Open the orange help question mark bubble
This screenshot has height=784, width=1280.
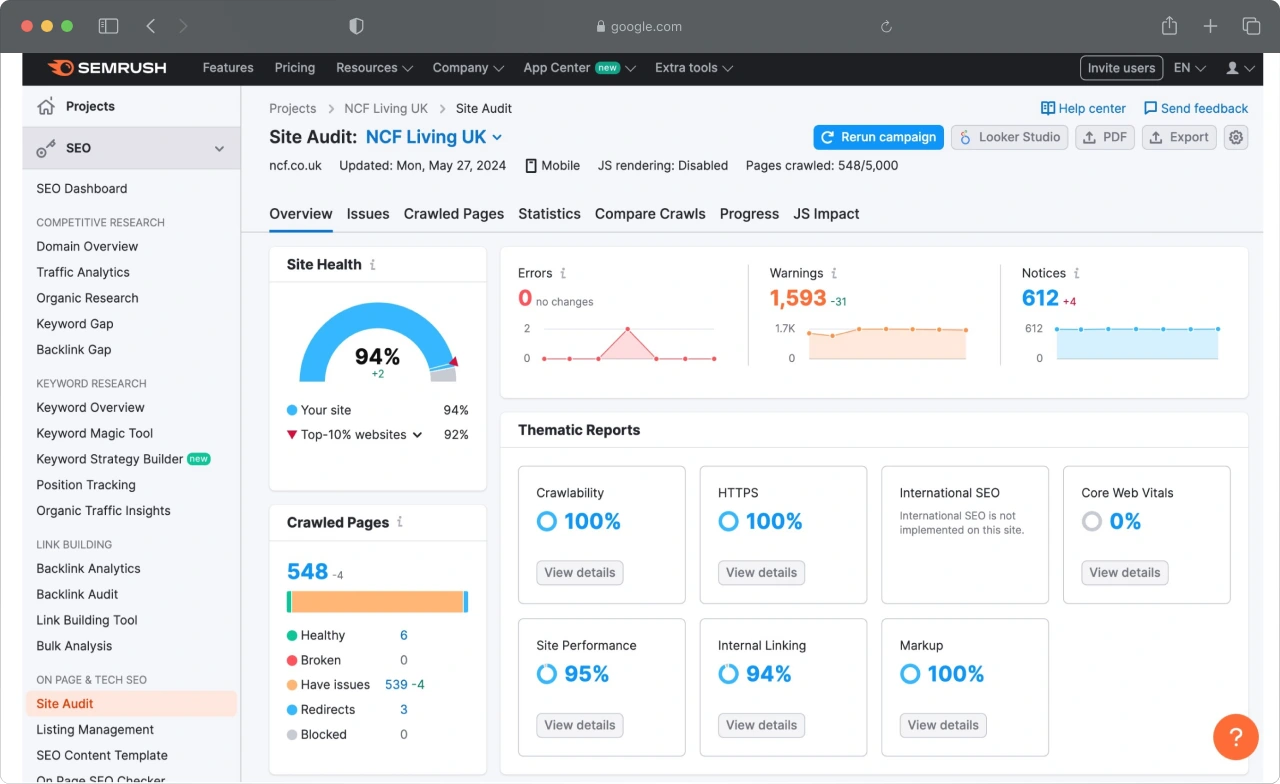1235,737
